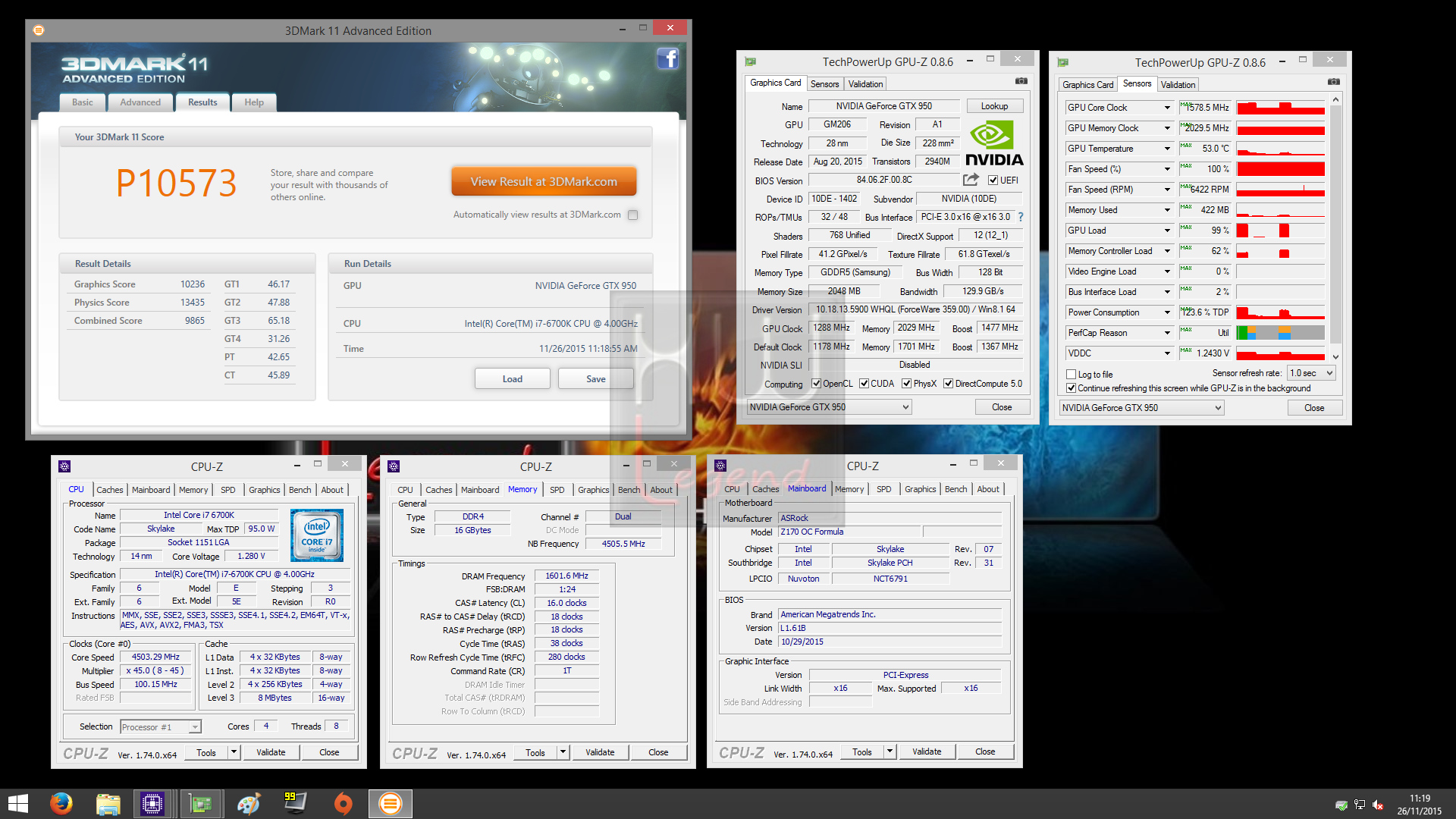
Task: Open the Sensors tab in GPU-Z Graphics Card window
Action: coord(824,84)
